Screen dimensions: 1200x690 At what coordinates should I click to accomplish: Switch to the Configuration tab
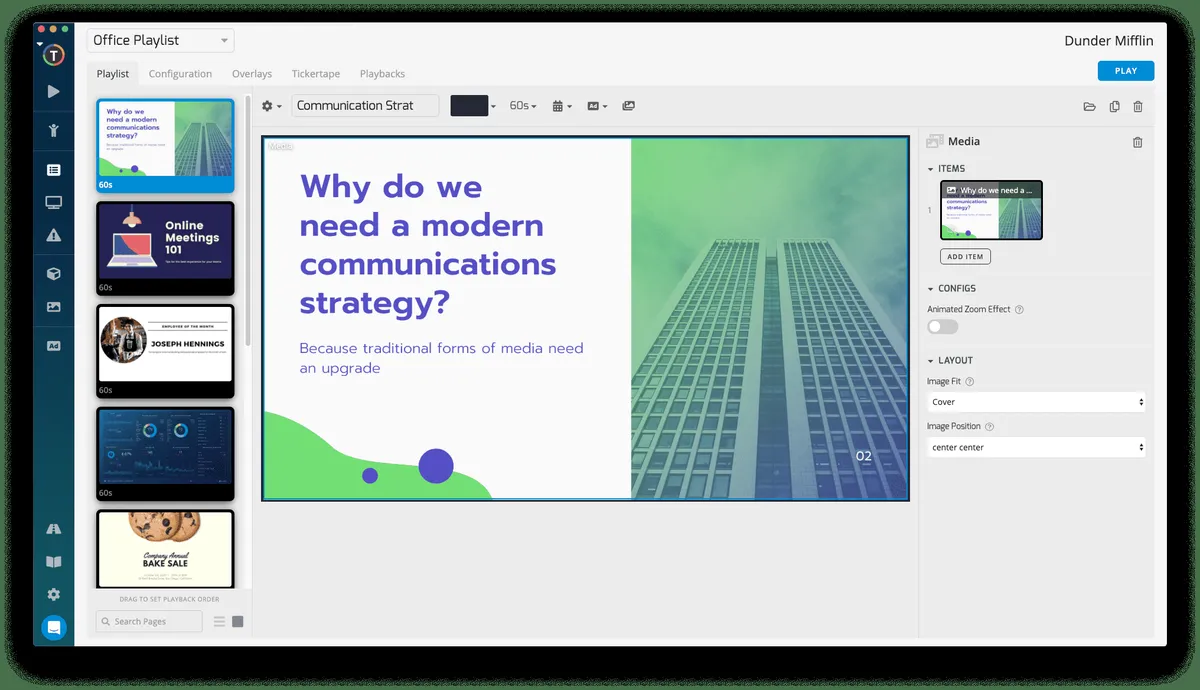(180, 74)
